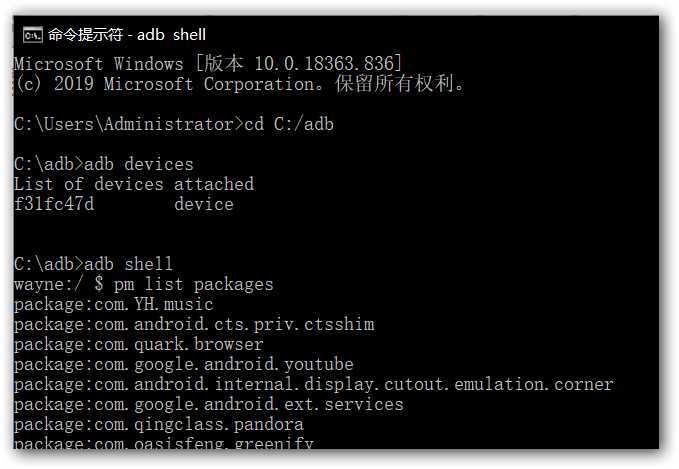This screenshot has width=679, height=469.
Task: Click the 'adb devices' command line
Action: 103,164
